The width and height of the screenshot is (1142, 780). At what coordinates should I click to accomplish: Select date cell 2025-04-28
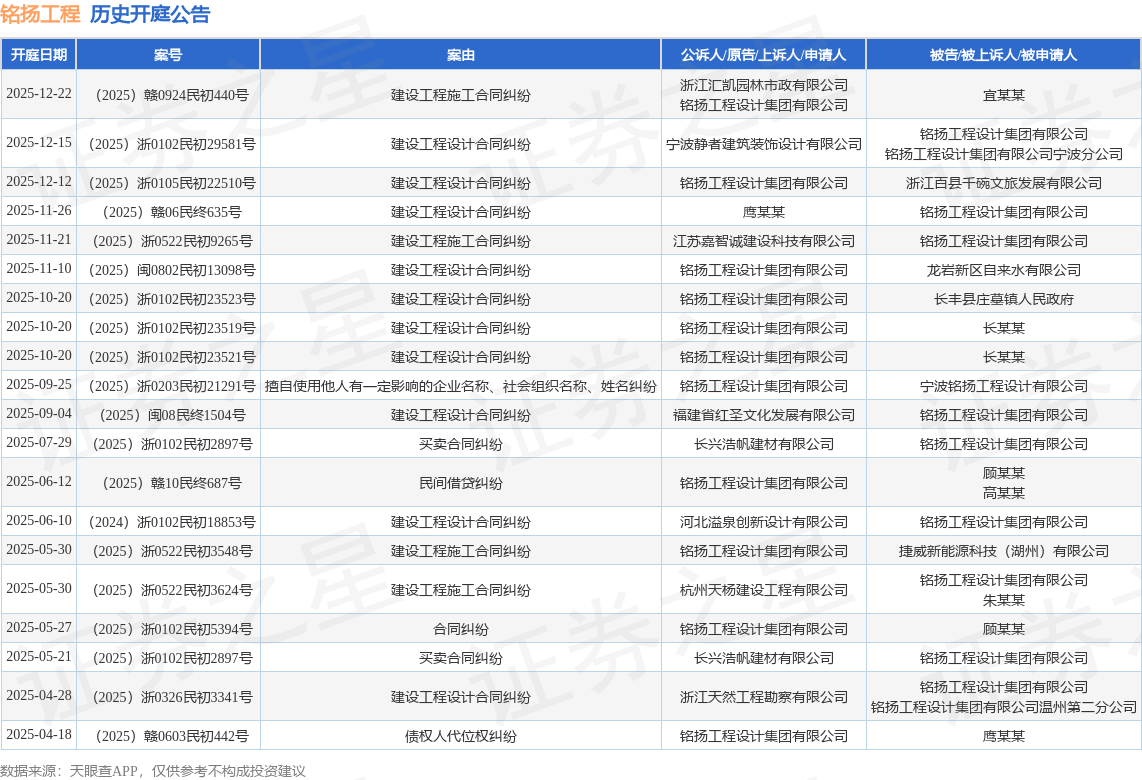(x=39, y=696)
